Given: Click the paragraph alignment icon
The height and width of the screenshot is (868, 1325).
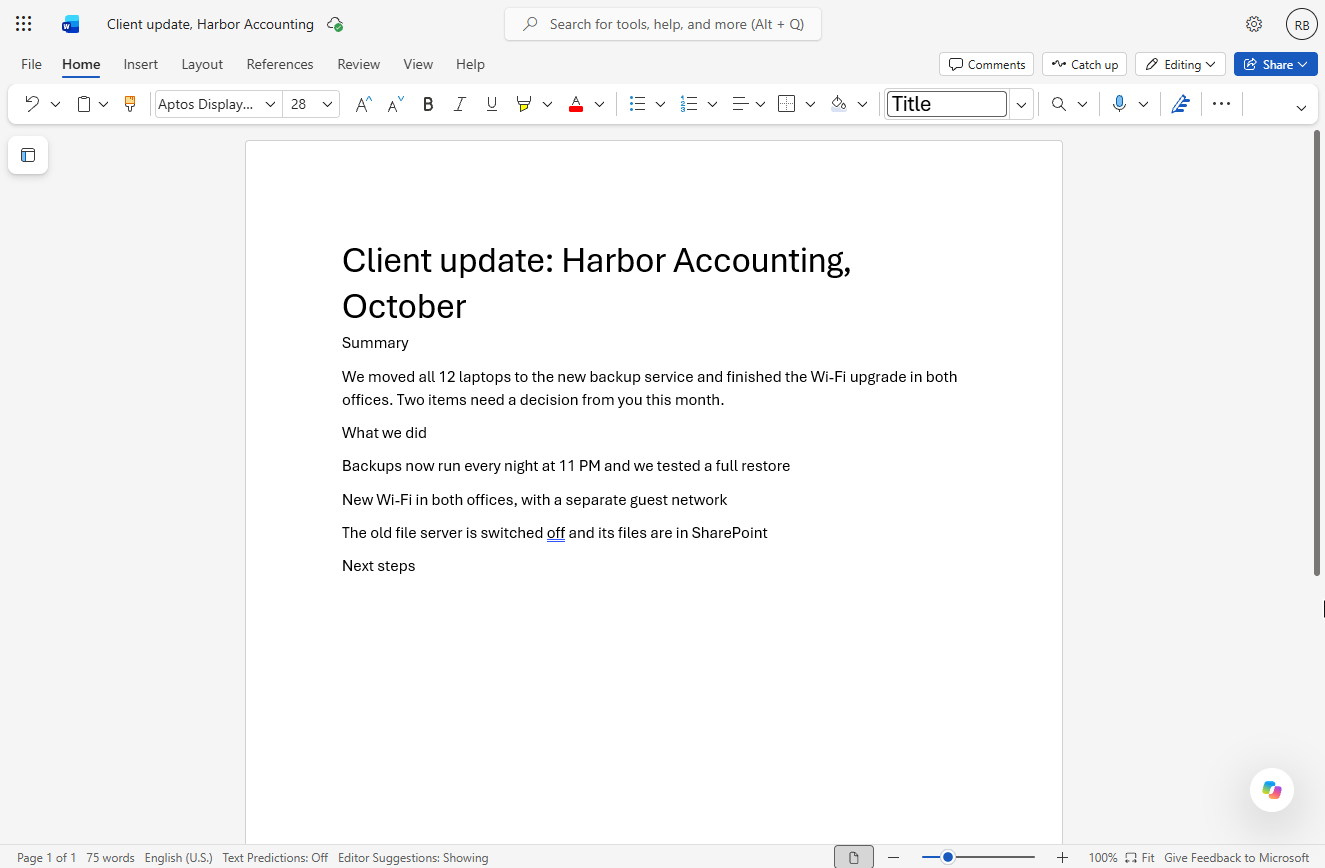Looking at the screenshot, I should click(x=740, y=104).
